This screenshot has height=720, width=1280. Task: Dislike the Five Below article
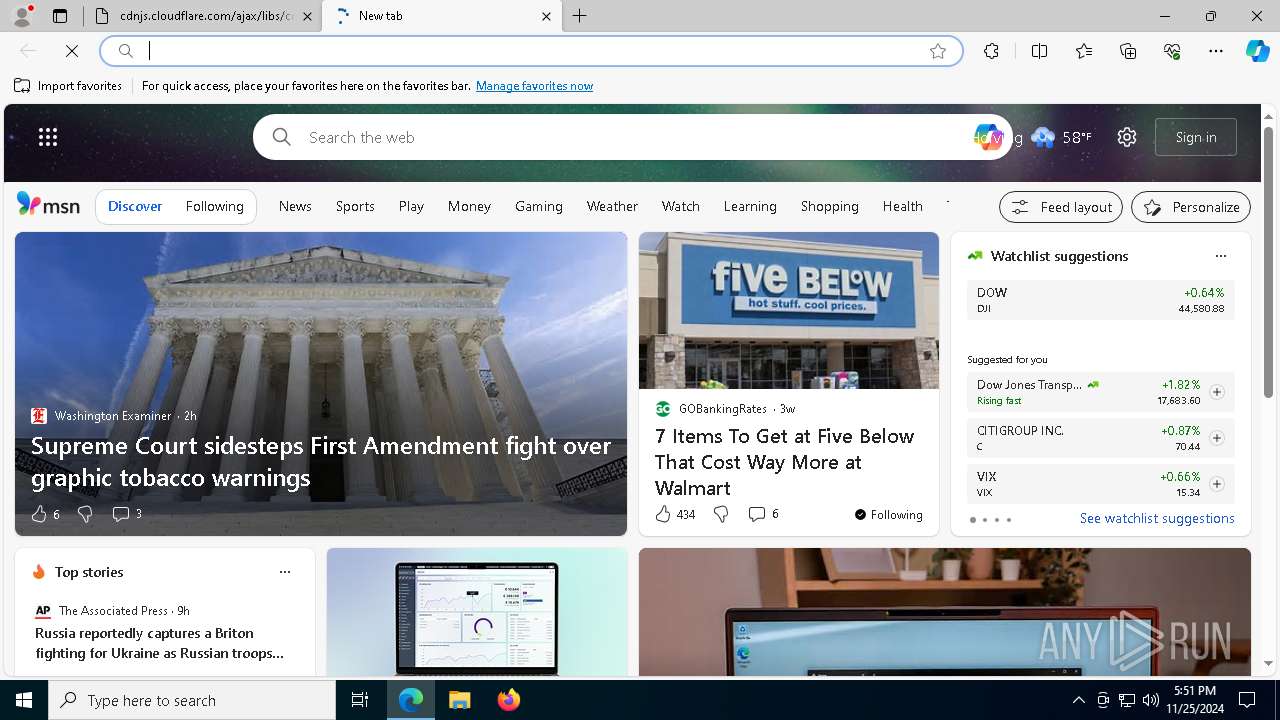pos(721,514)
